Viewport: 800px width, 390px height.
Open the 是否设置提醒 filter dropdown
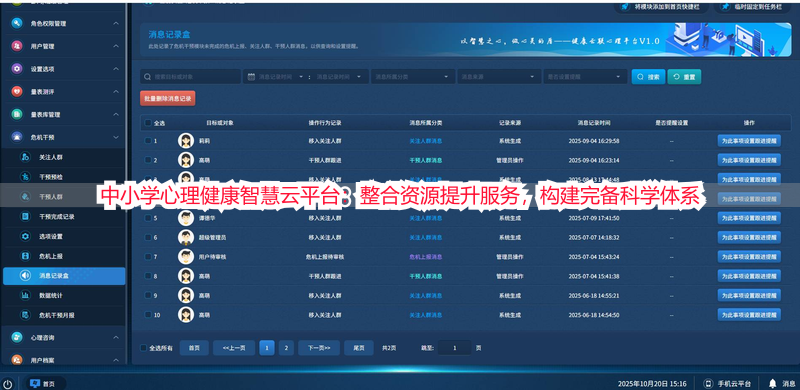tap(585, 77)
